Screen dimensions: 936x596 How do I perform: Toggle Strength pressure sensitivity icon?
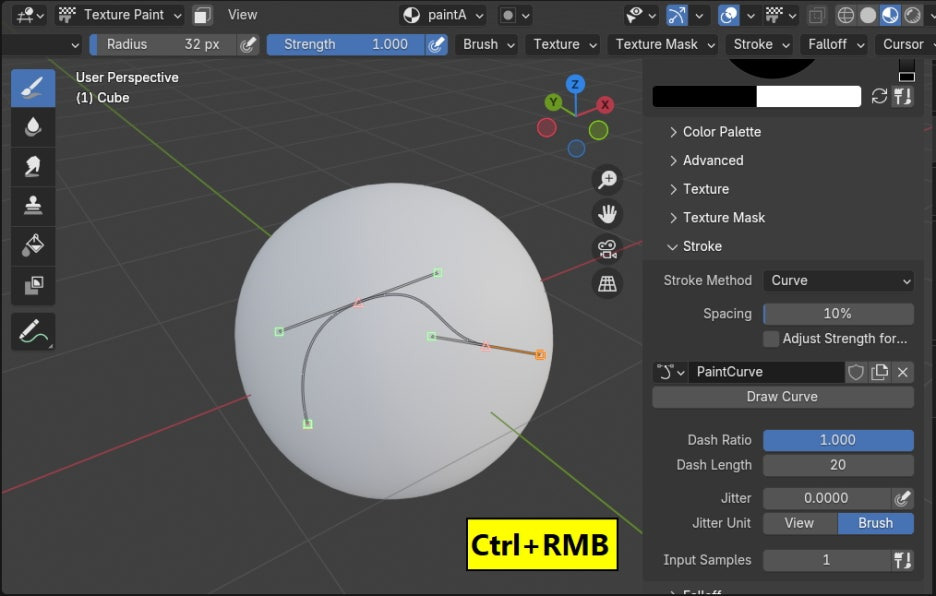tap(436, 44)
